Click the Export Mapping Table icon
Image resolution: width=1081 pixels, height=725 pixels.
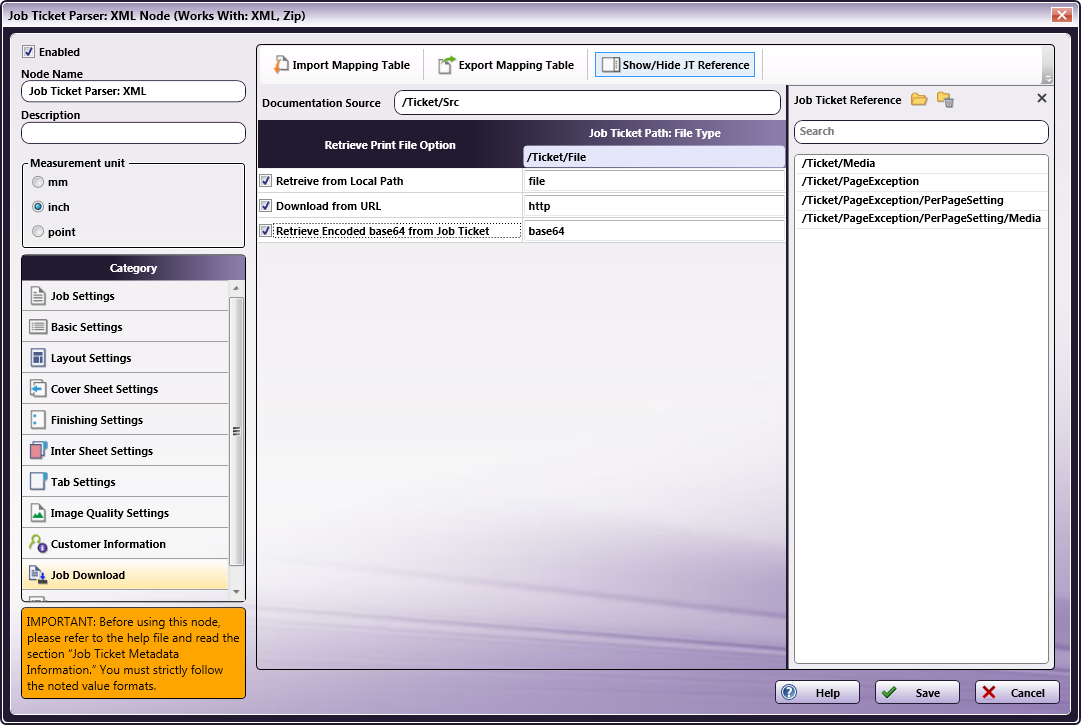click(x=447, y=65)
